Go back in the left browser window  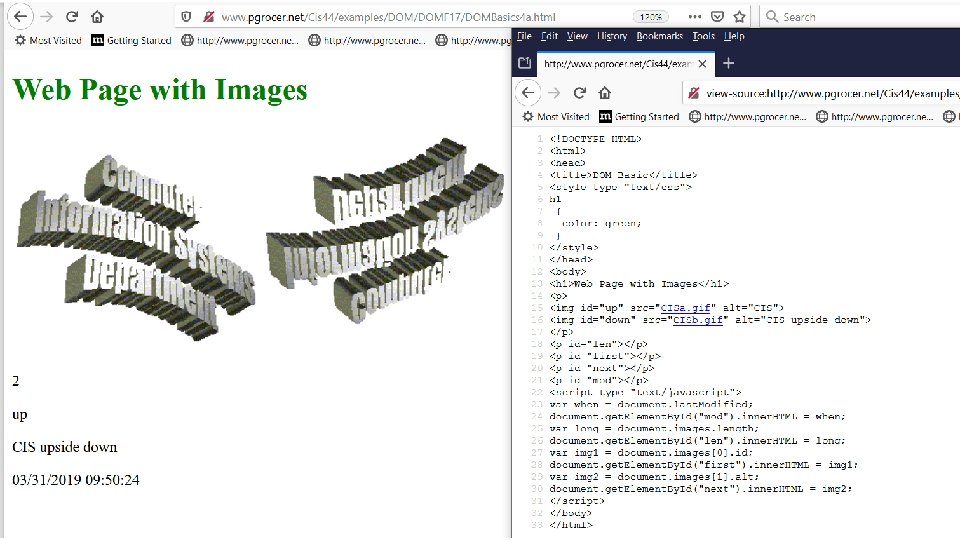20,17
